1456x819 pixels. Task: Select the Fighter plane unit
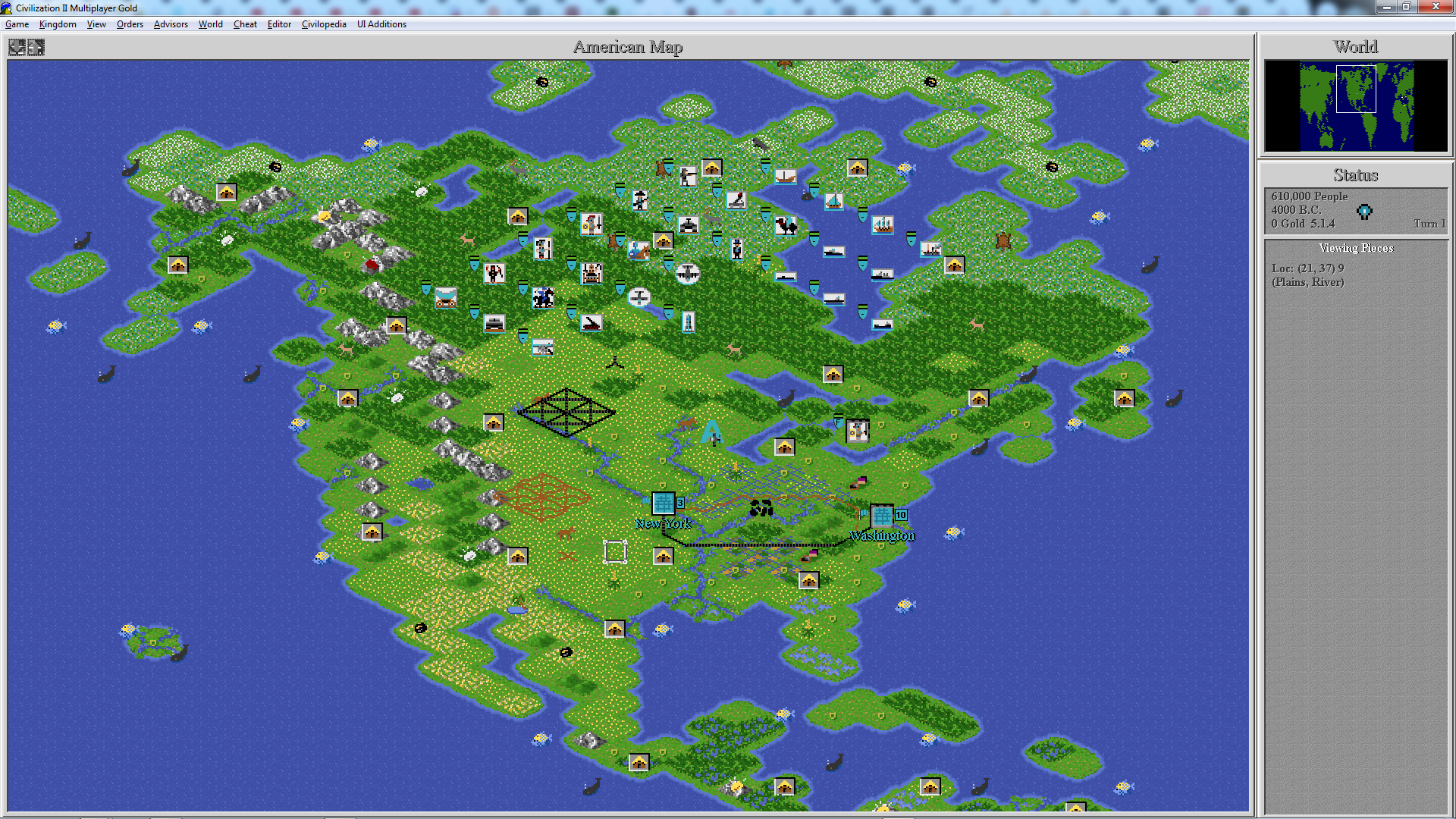(639, 297)
